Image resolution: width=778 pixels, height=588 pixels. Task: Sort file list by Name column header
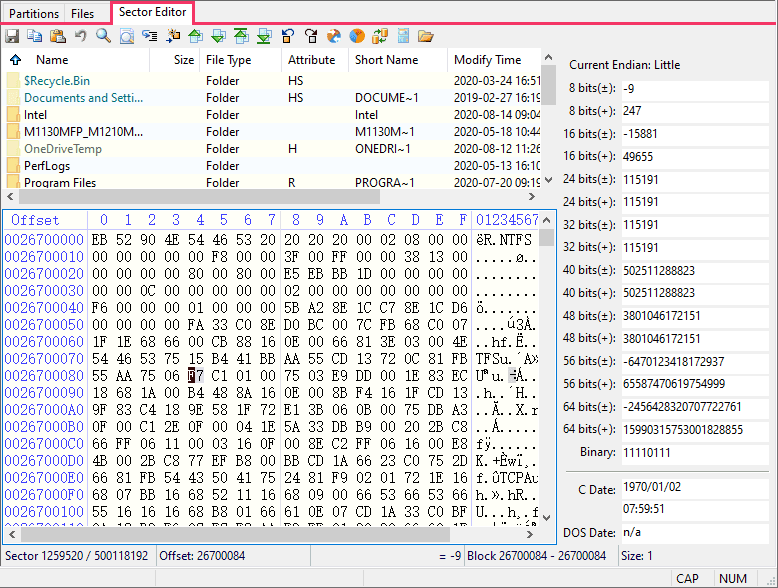[x=52, y=60]
